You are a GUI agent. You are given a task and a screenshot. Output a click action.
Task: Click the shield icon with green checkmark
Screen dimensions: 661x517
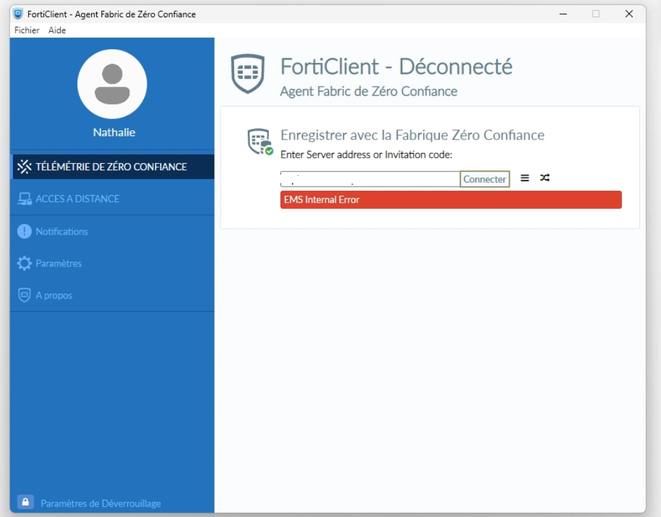tap(260, 142)
